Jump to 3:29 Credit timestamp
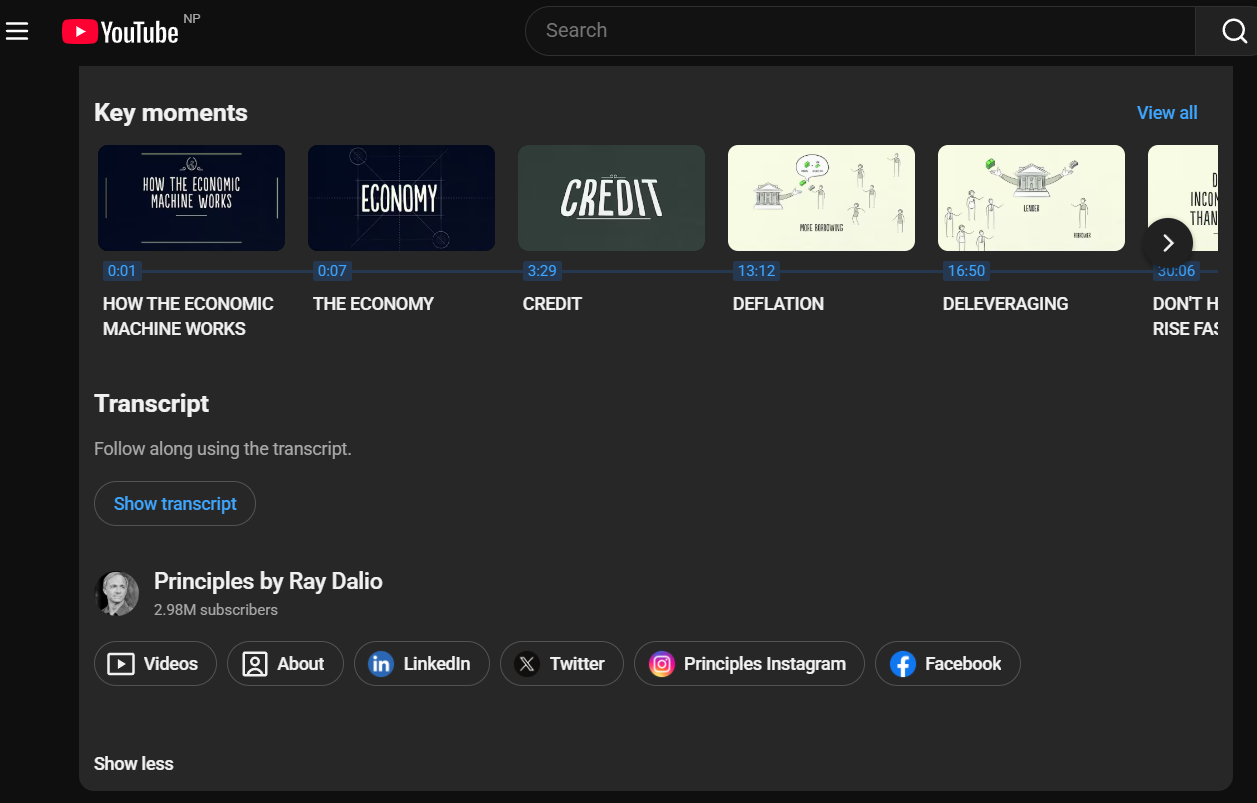 pos(540,271)
